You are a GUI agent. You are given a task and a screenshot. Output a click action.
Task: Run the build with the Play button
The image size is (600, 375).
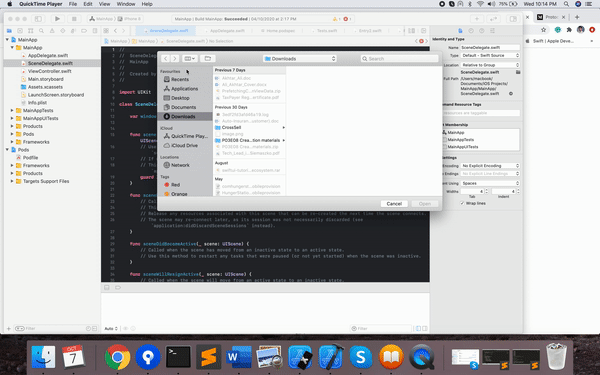coord(57,19)
